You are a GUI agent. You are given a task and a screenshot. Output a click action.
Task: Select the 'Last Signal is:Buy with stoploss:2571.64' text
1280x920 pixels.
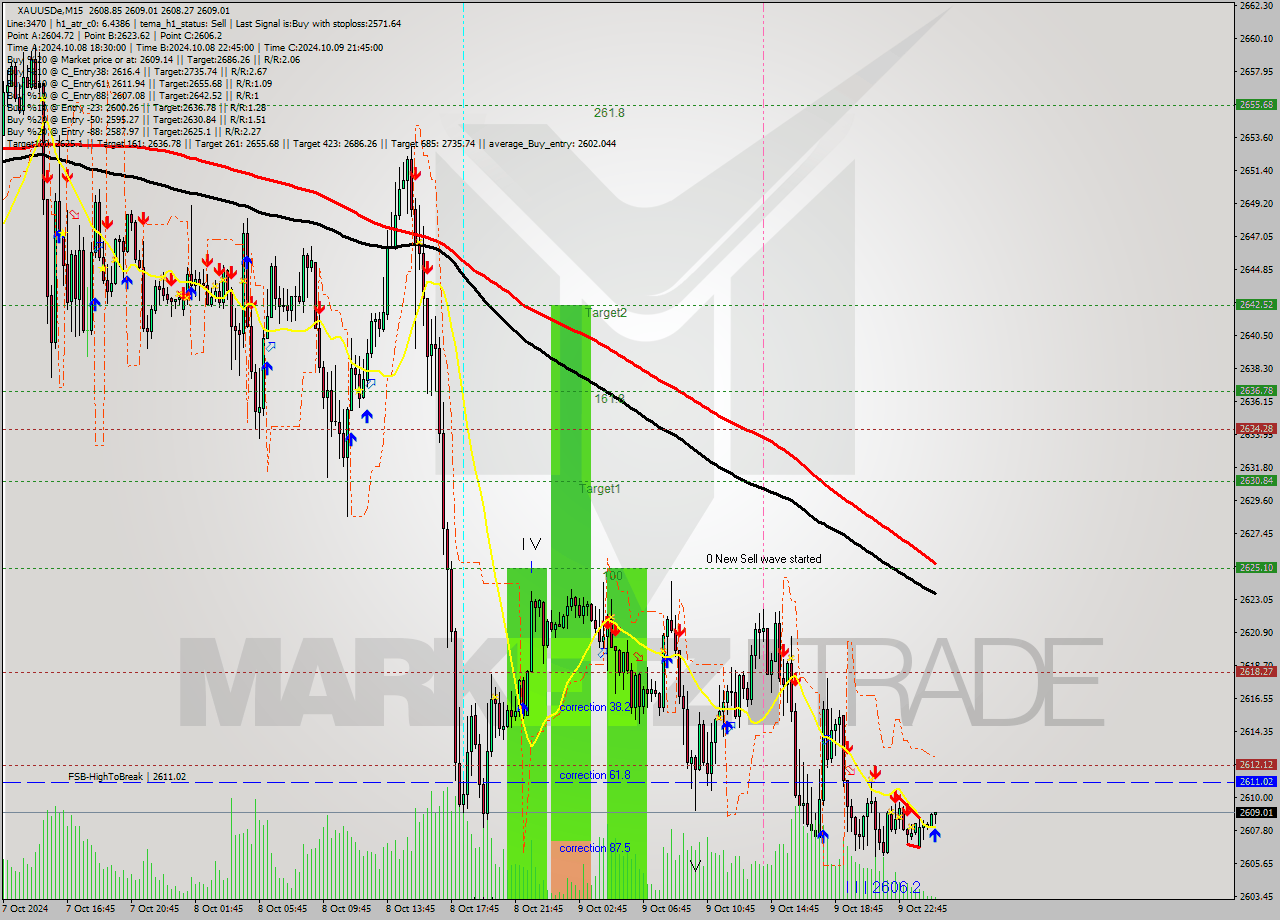(318, 23)
